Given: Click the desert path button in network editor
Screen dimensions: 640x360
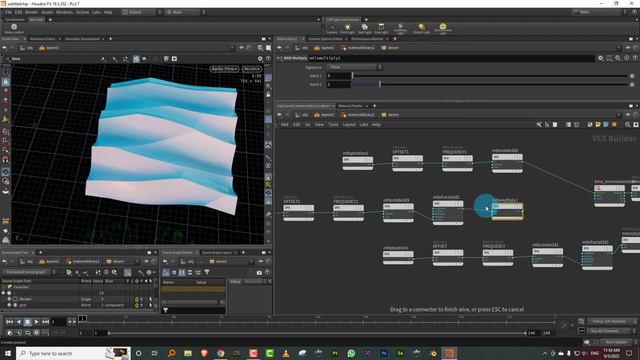Looking at the screenshot, I should point(390,115).
